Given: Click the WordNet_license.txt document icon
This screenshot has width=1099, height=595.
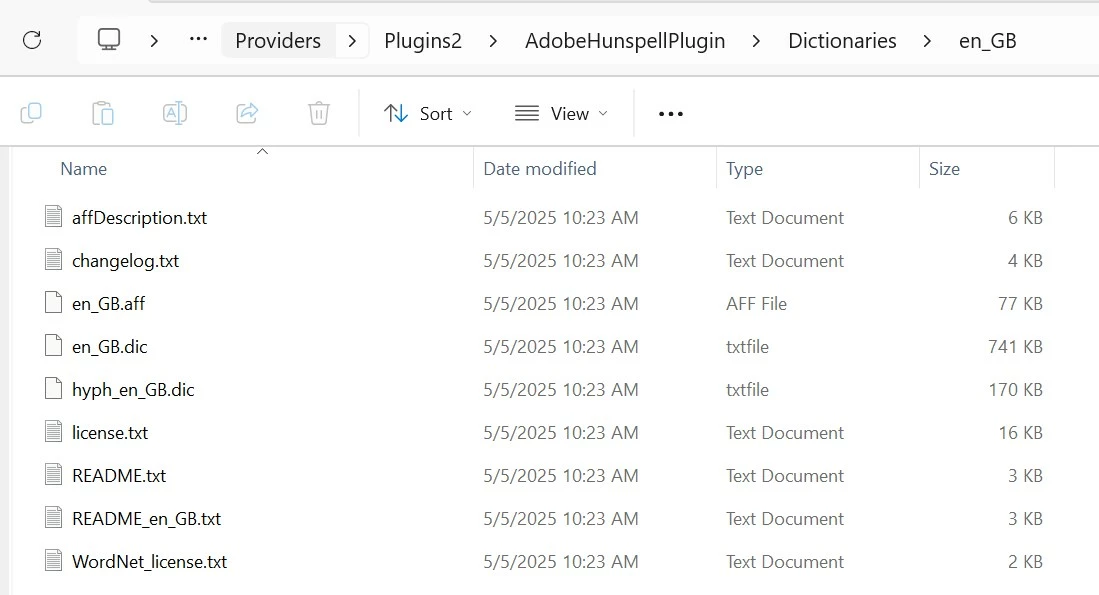Looking at the screenshot, I should coord(53,560).
